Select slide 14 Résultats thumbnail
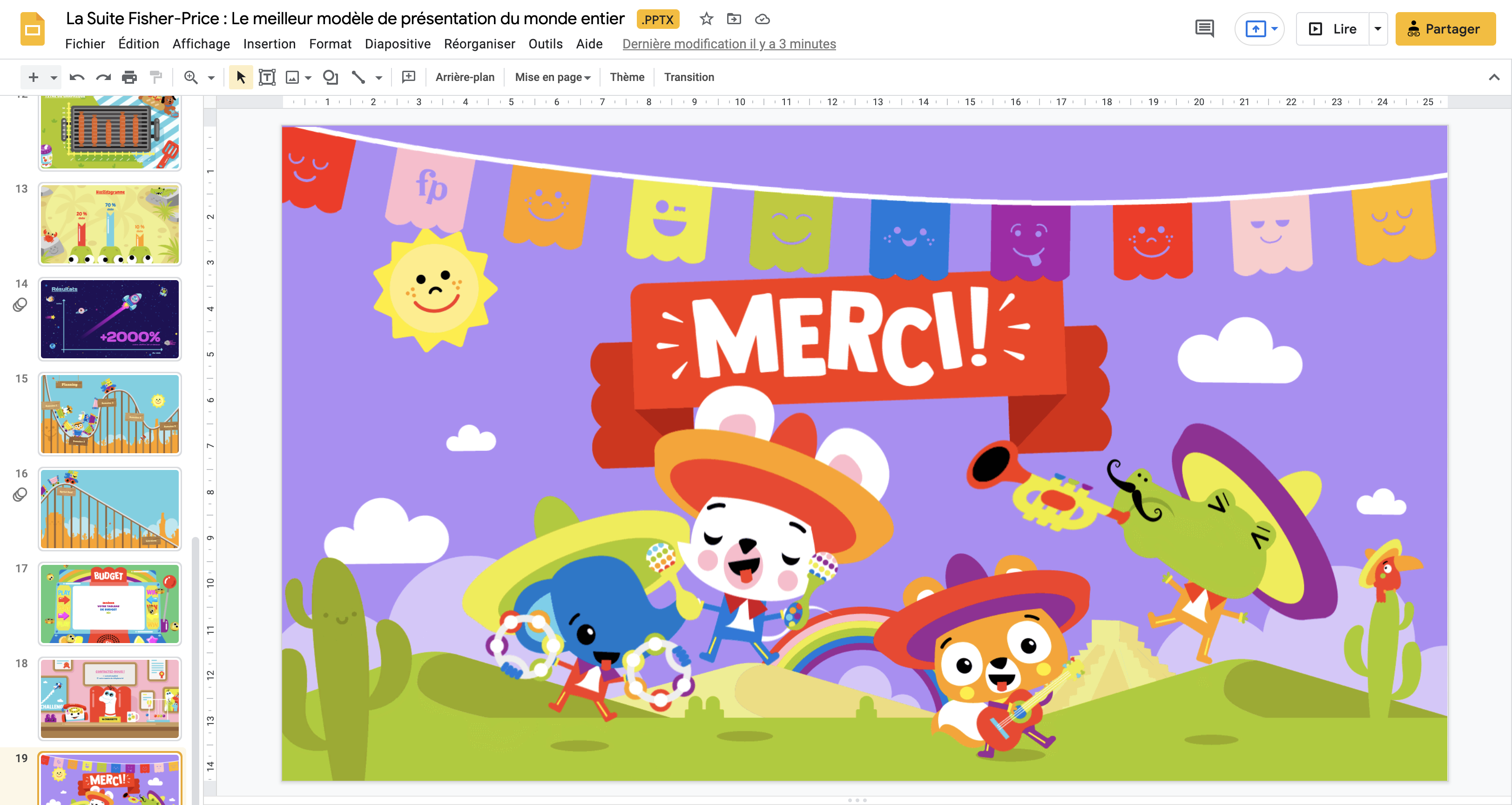 [110, 319]
